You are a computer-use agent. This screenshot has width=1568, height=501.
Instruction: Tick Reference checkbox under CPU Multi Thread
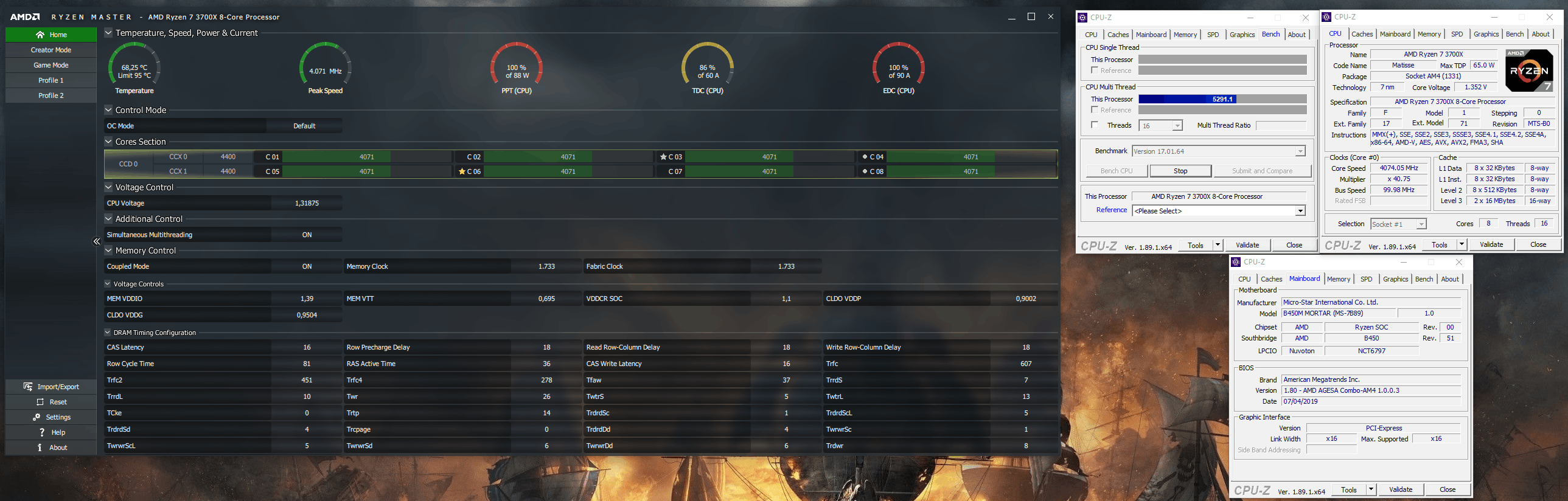1095,110
